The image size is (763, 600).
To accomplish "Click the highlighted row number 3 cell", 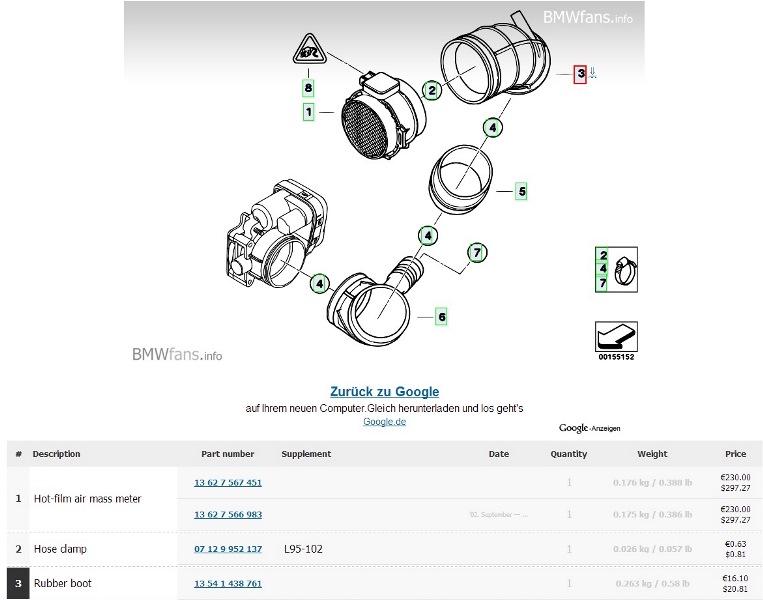I will [x=18, y=583].
